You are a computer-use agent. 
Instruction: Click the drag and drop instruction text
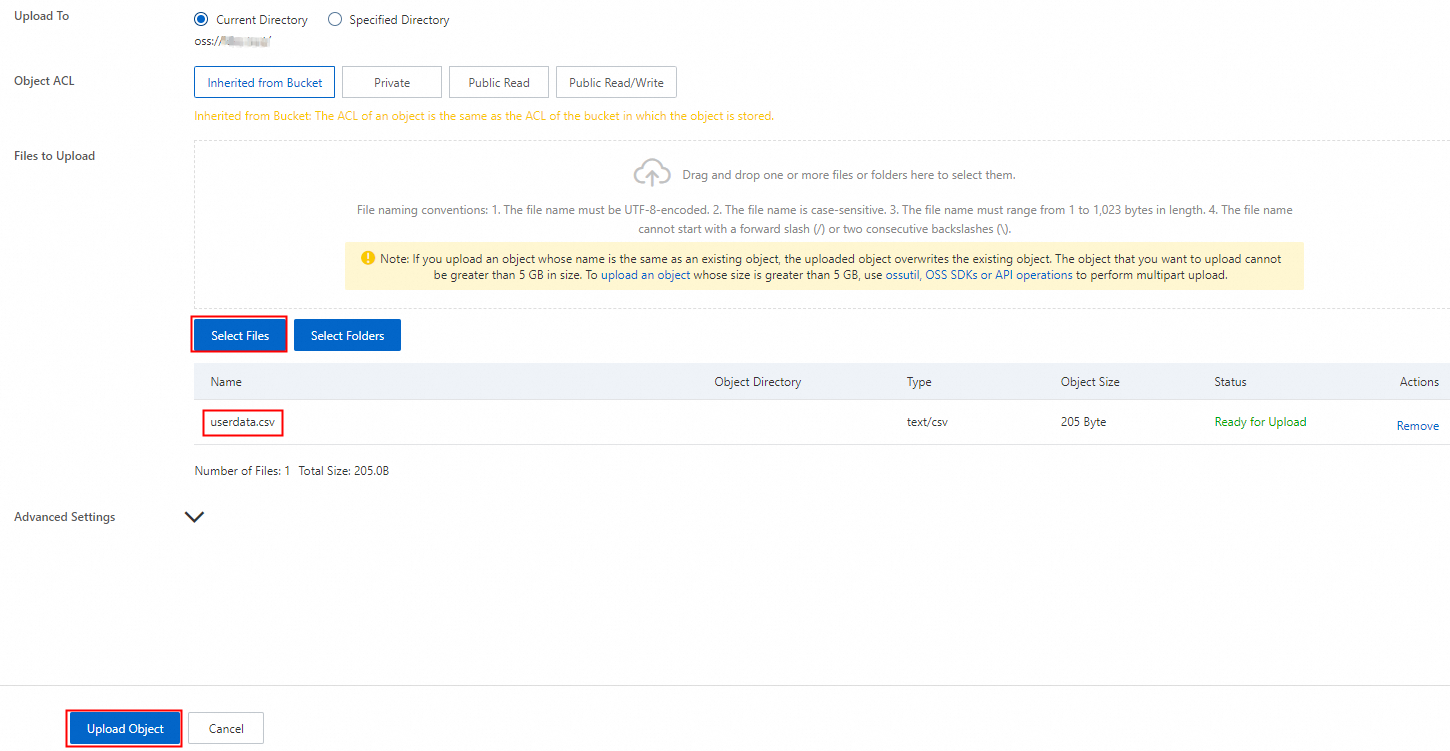coord(848,175)
